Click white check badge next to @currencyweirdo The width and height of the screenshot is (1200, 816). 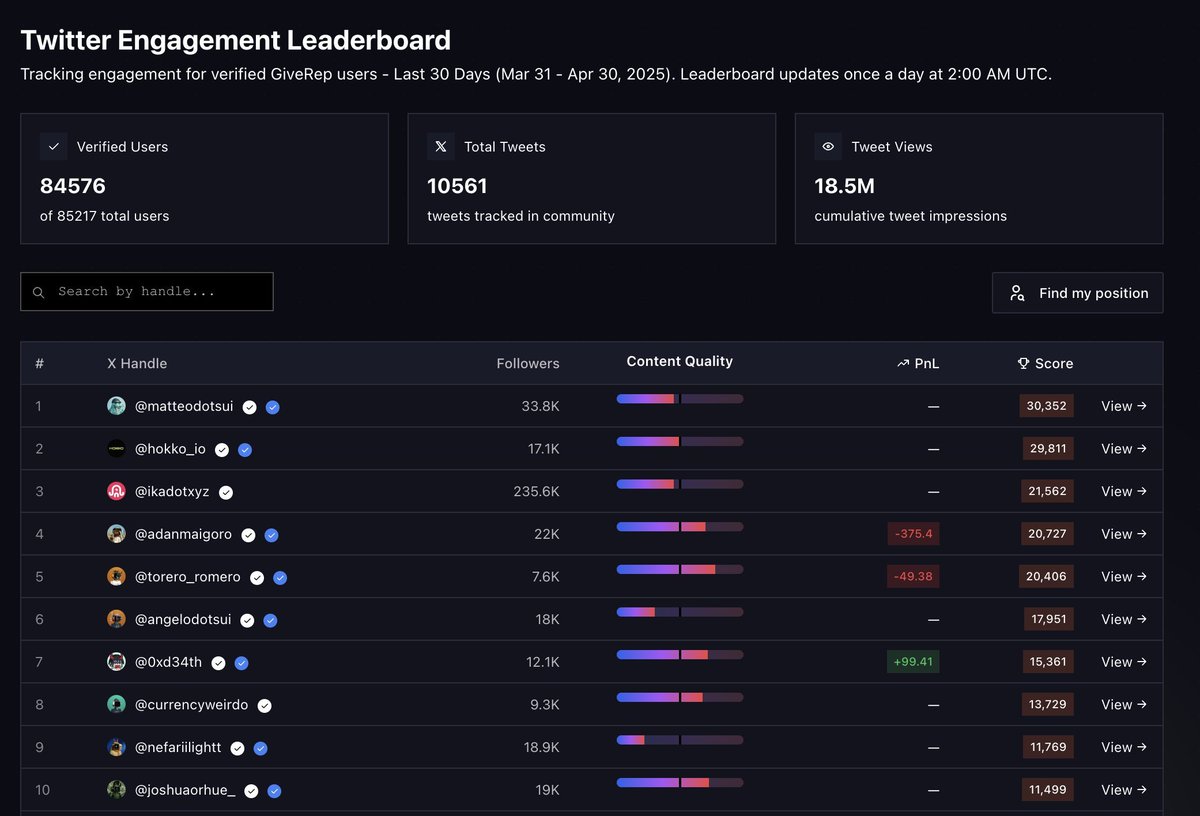click(x=264, y=705)
